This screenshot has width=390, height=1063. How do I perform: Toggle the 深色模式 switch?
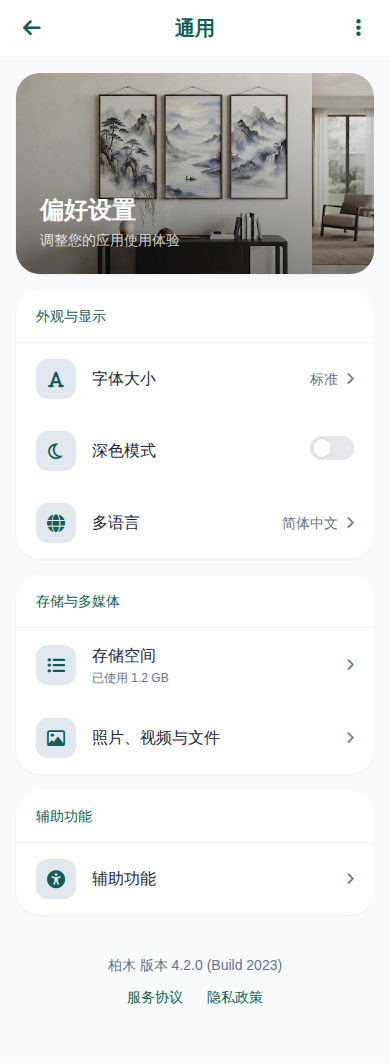[332, 448]
